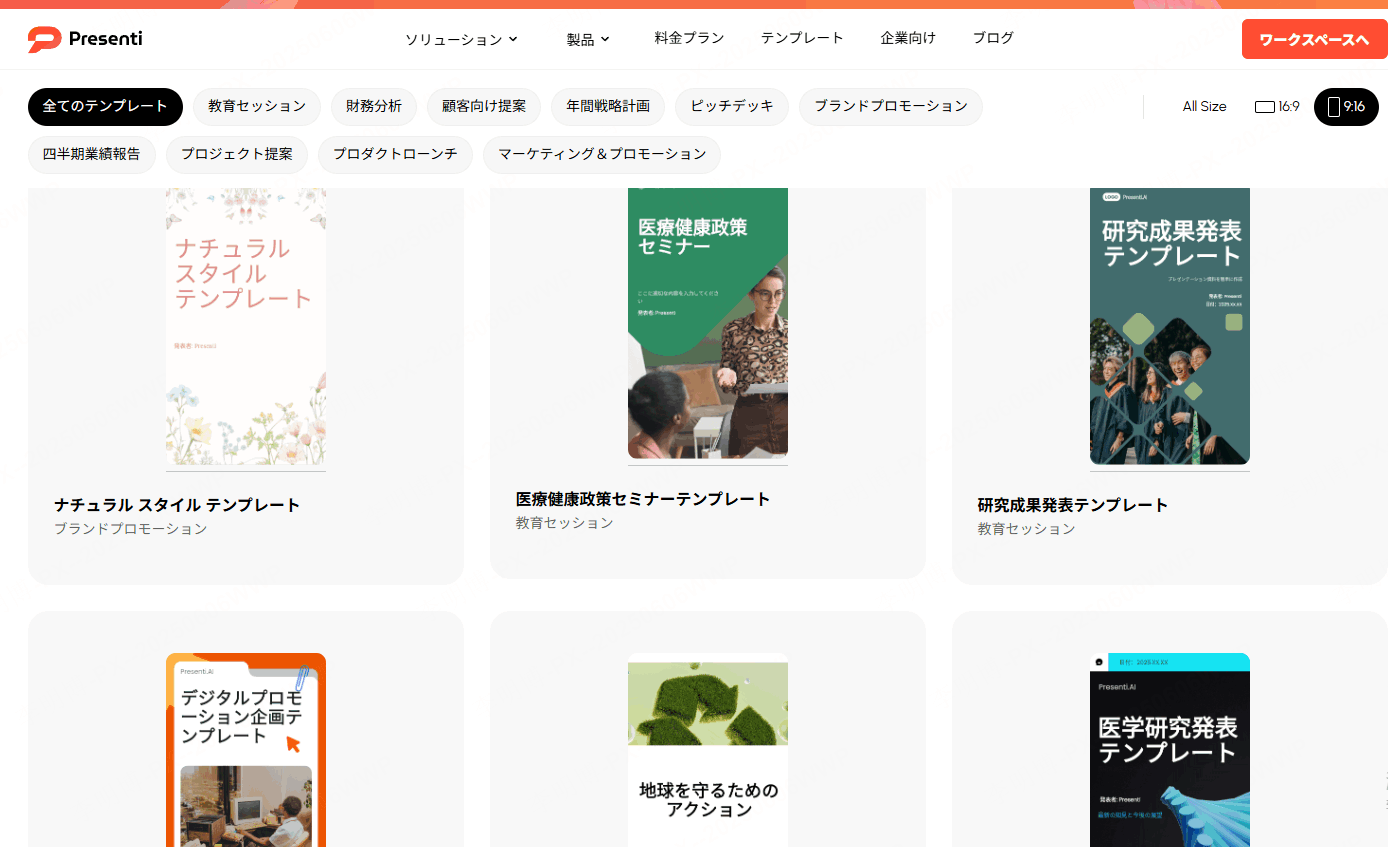Viewport: 1388px width, 847px height.
Task: Open the 医学研究発表テンプレート thumbnail
Action: pos(1170,750)
